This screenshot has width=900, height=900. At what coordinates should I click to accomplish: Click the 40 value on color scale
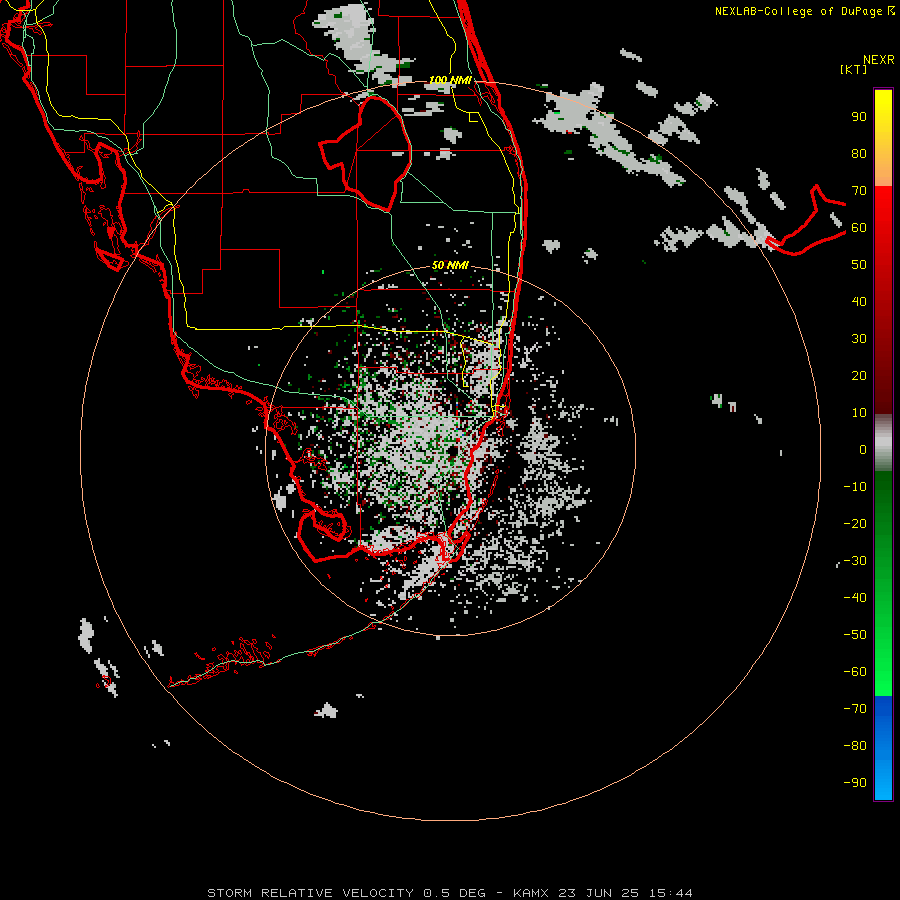point(859,301)
